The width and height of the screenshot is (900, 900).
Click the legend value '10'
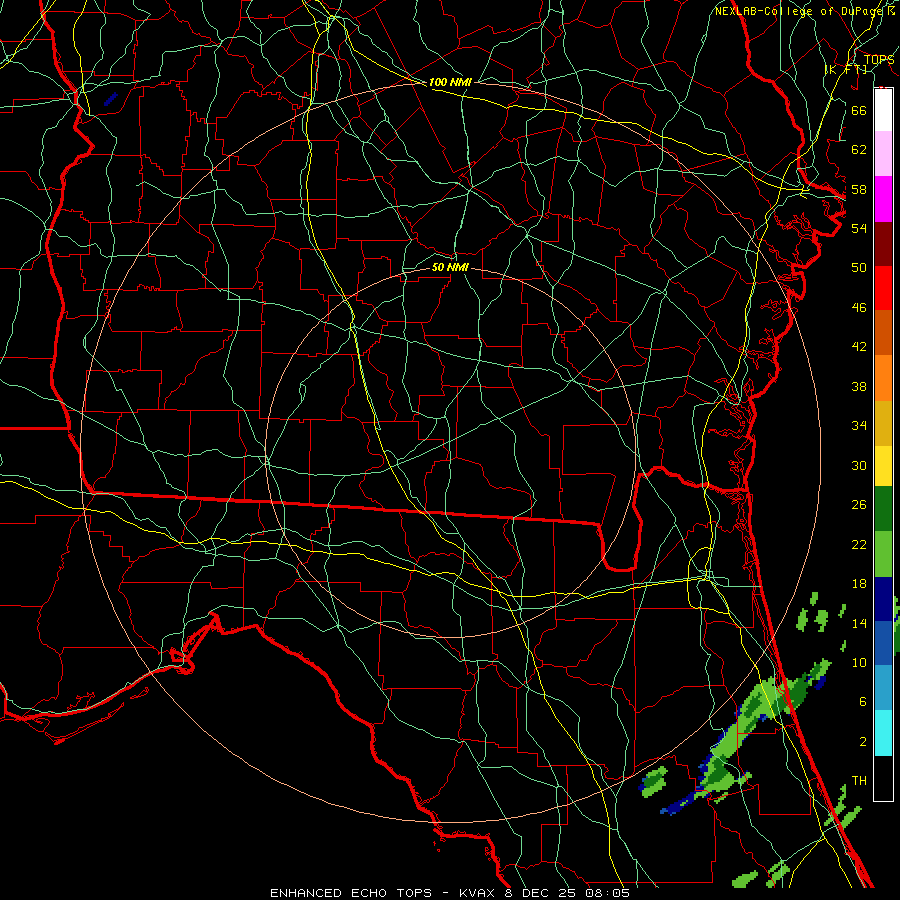pyautogui.click(x=859, y=663)
